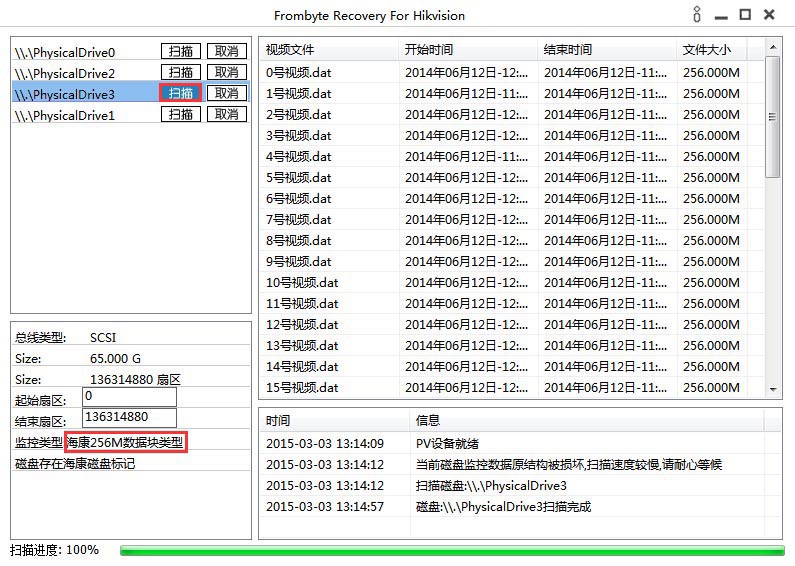Select file 14号视频.dat

[x=302, y=367]
